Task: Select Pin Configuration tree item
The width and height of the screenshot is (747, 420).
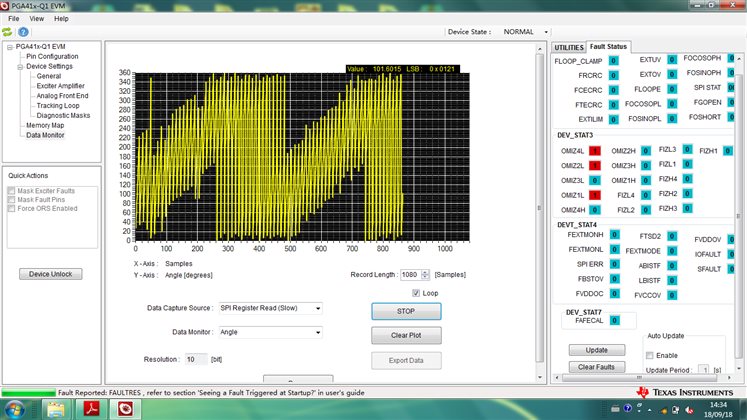Action: point(52,56)
